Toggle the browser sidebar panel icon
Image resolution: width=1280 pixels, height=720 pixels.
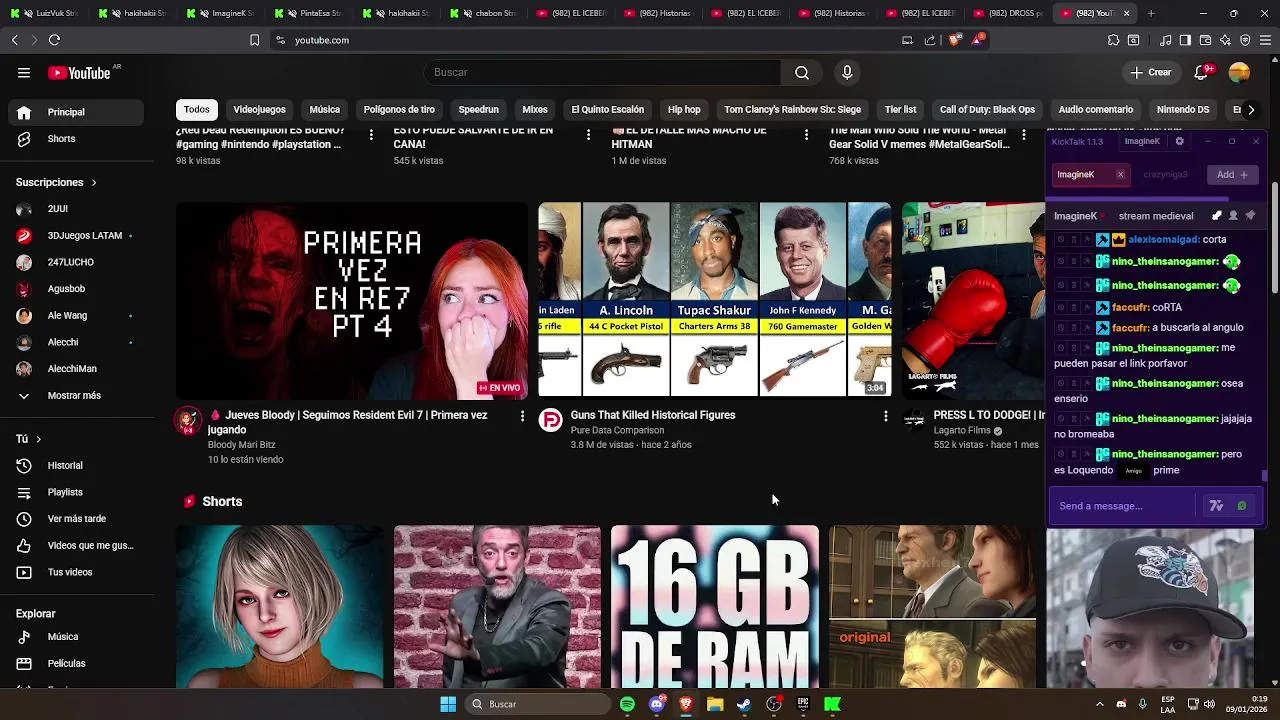click(1185, 40)
